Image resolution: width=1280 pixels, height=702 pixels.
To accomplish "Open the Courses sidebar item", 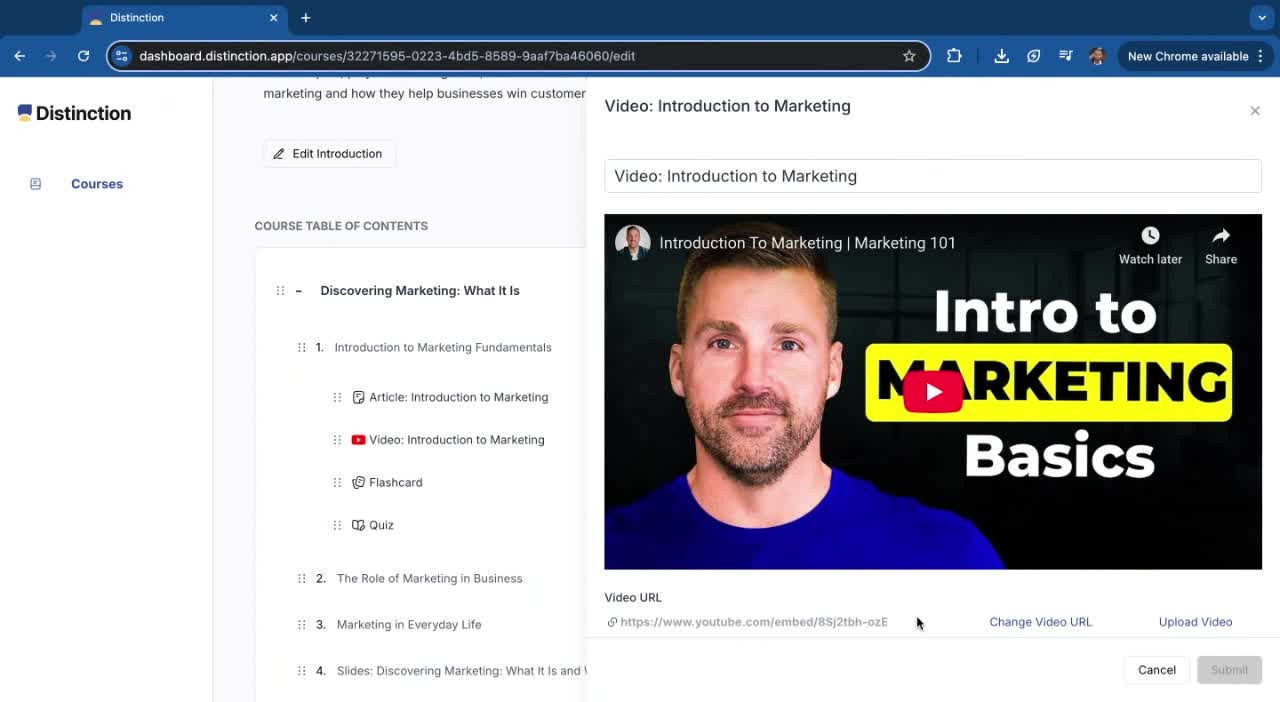I will click(x=96, y=184).
